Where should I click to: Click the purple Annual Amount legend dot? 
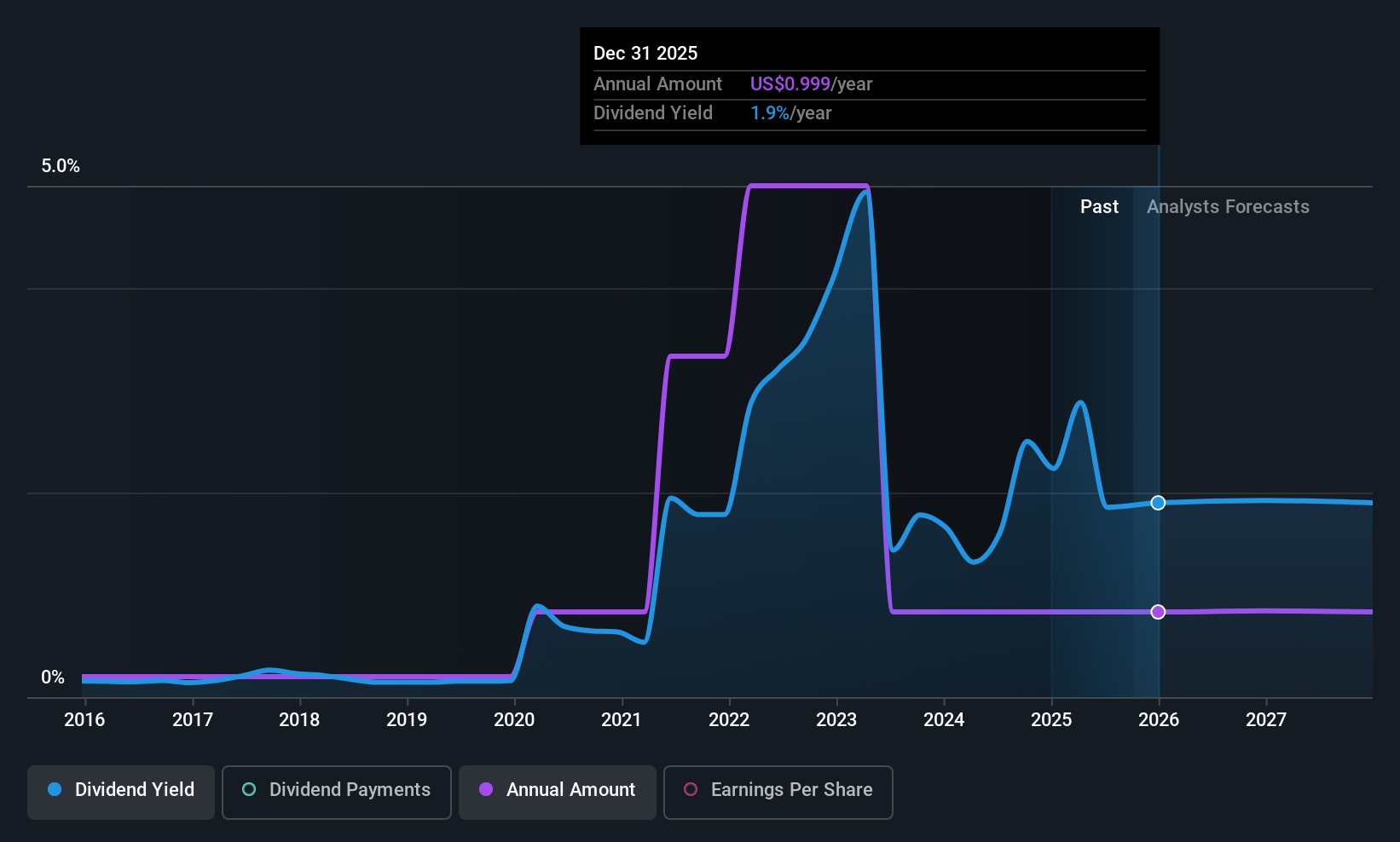[486, 790]
